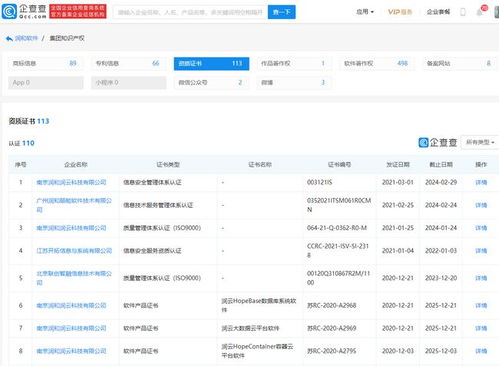
Task: Click the 截止日期 column header
Action: (441, 164)
